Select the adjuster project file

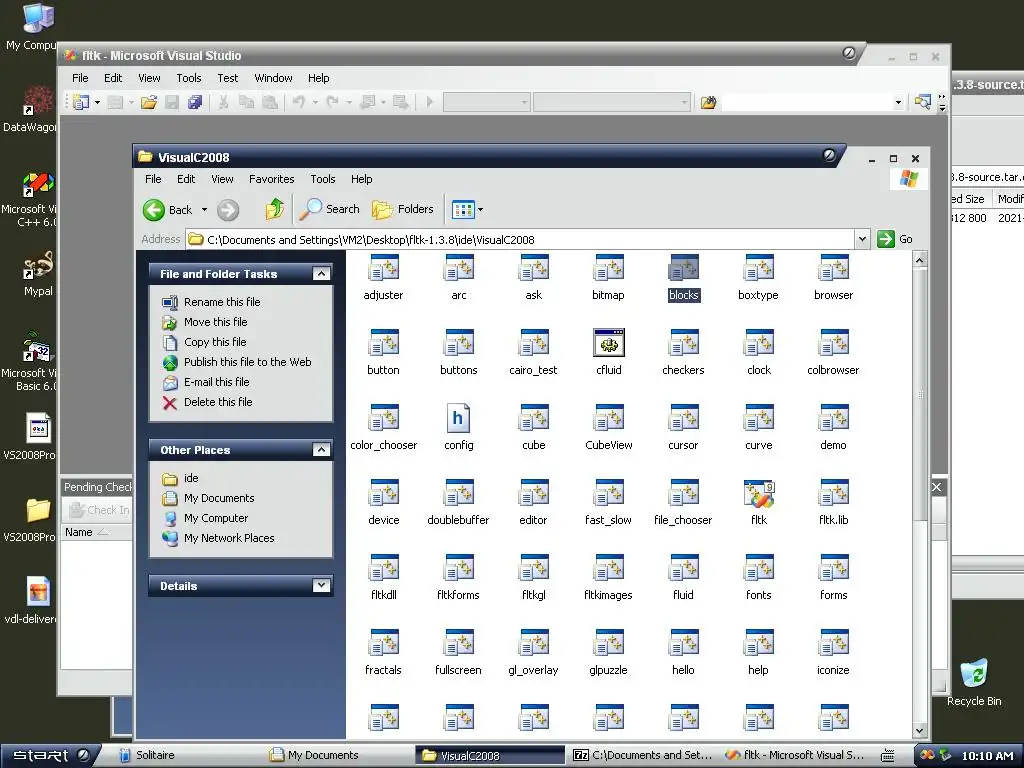pyautogui.click(x=383, y=278)
